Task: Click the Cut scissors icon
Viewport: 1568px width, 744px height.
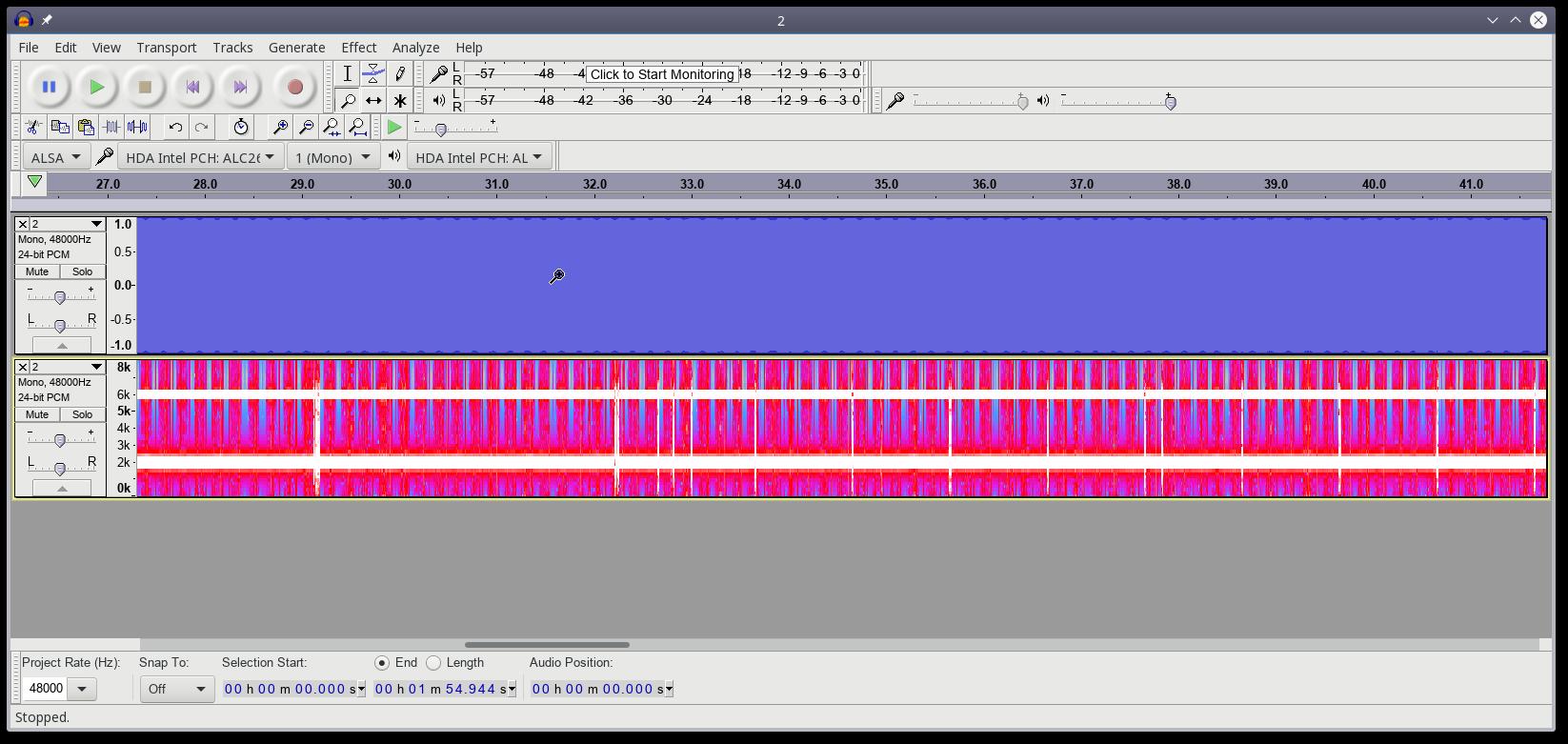Action: [33, 127]
